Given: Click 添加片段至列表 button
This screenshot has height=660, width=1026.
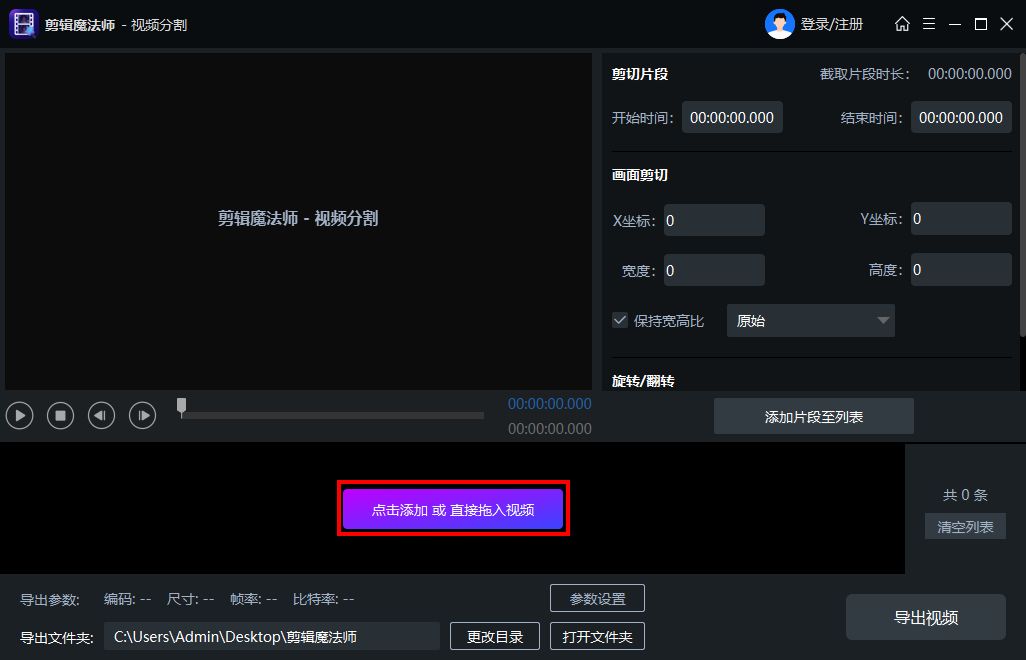Looking at the screenshot, I should coord(813,417).
